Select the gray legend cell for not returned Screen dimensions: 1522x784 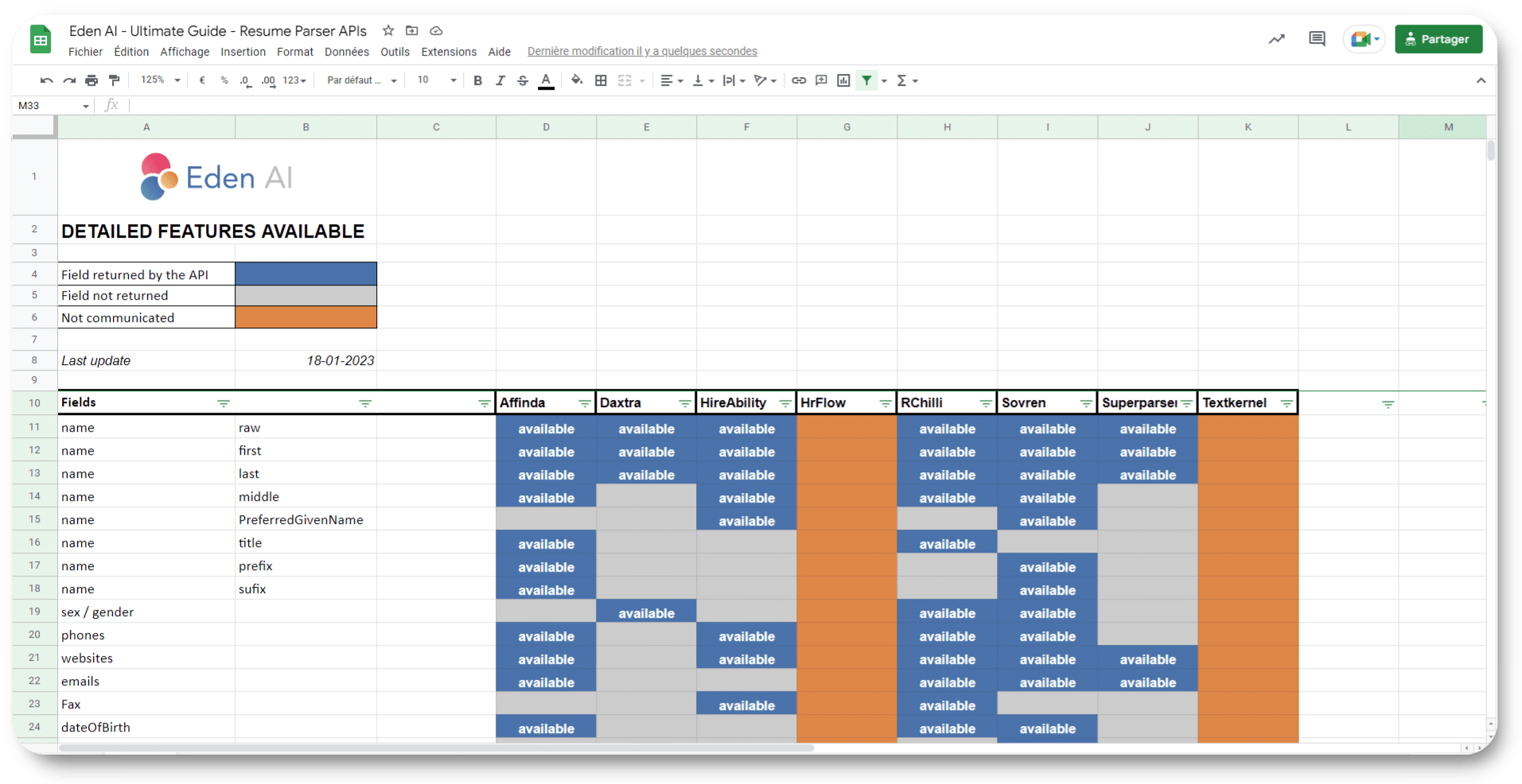(306, 296)
